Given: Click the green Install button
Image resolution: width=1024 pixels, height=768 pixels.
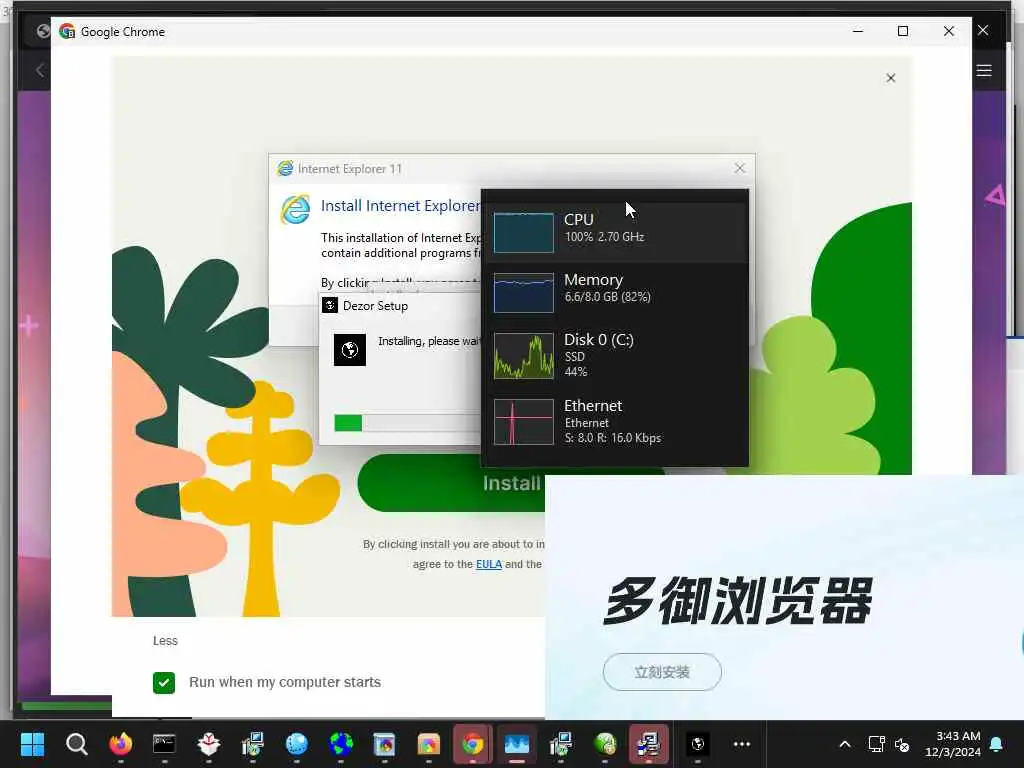Looking at the screenshot, I should point(452,483).
